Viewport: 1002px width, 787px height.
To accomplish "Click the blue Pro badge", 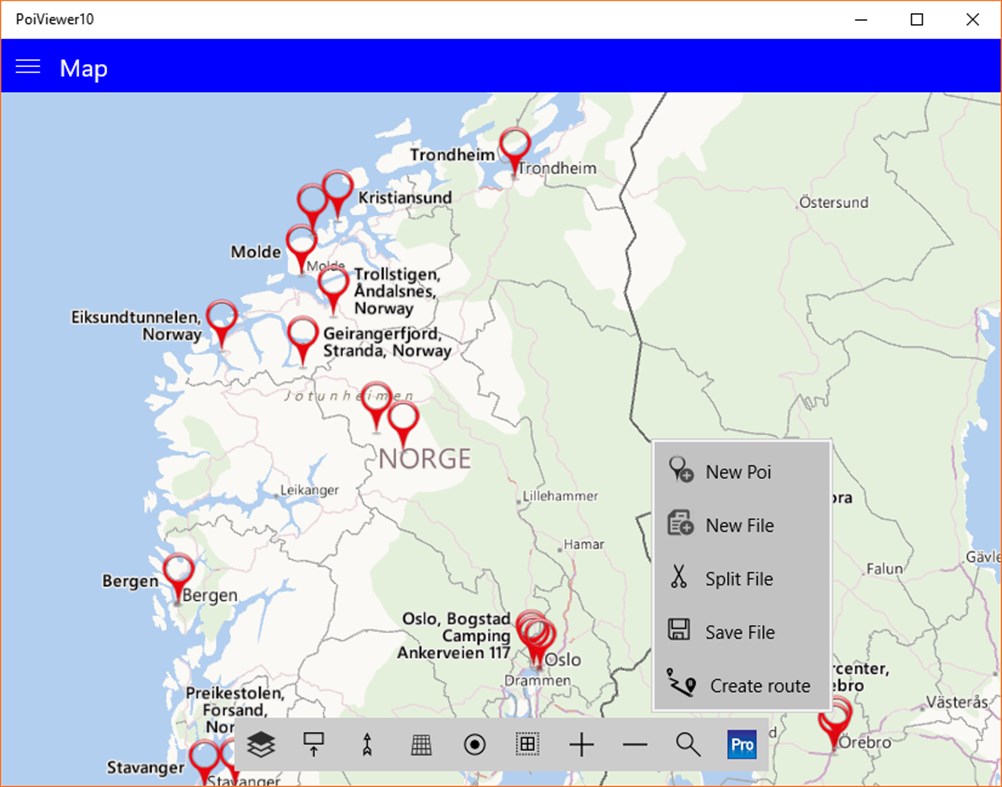I will click(742, 744).
